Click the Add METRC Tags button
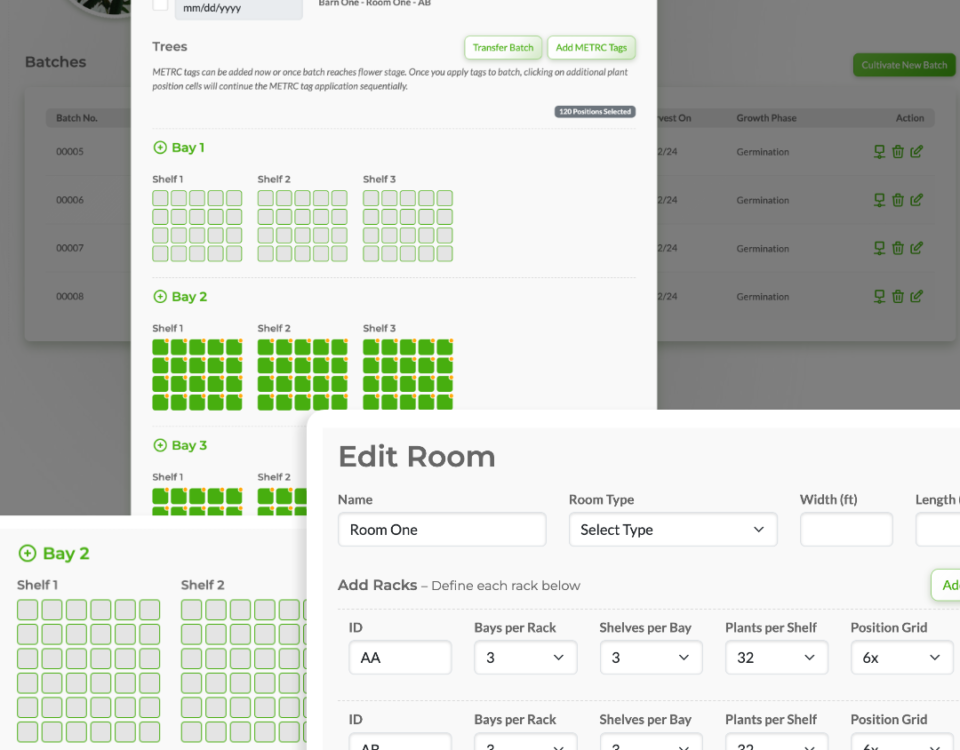The height and width of the screenshot is (750, 960). pos(591,48)
